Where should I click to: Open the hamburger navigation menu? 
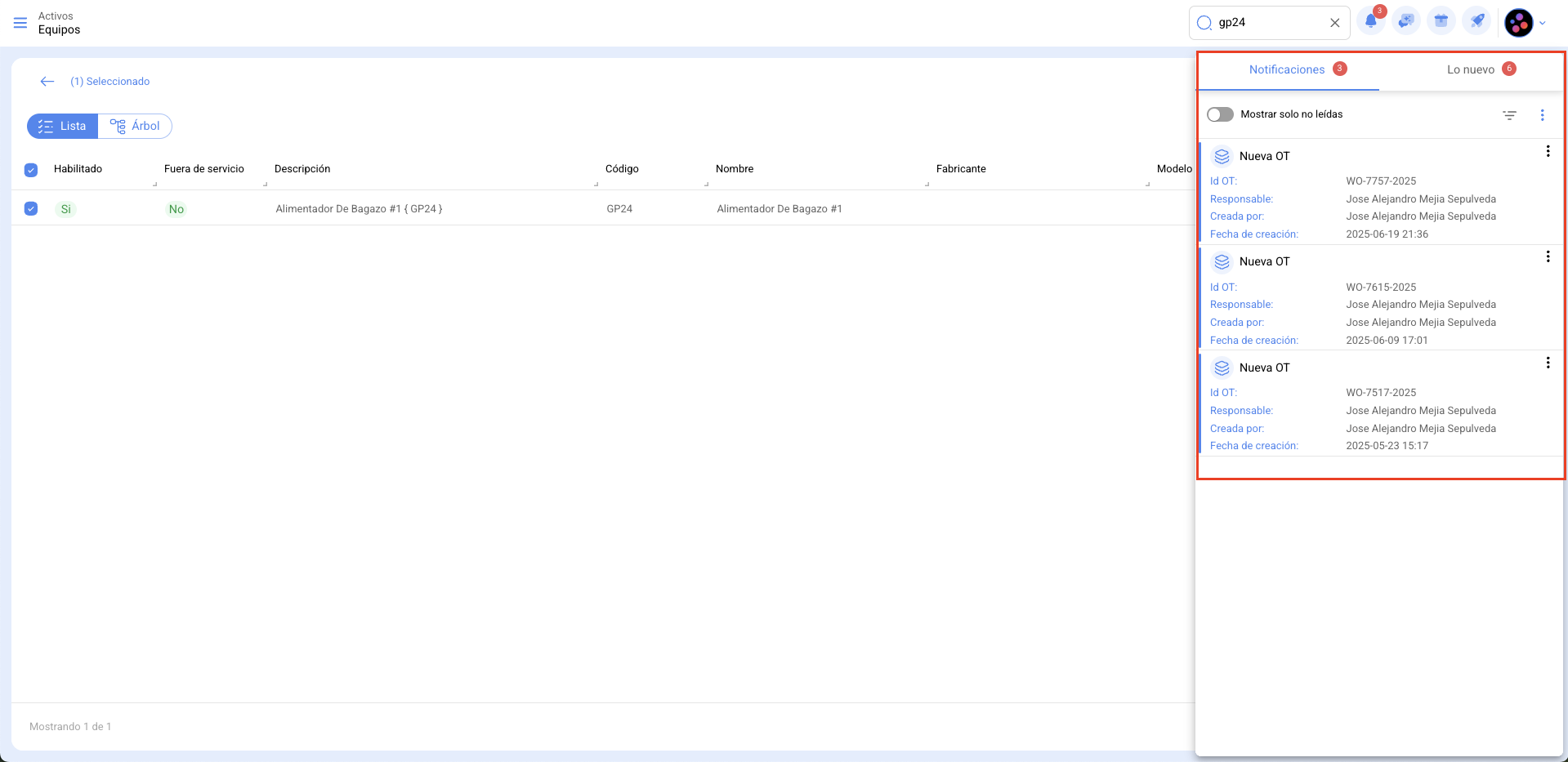coord(20,23)
